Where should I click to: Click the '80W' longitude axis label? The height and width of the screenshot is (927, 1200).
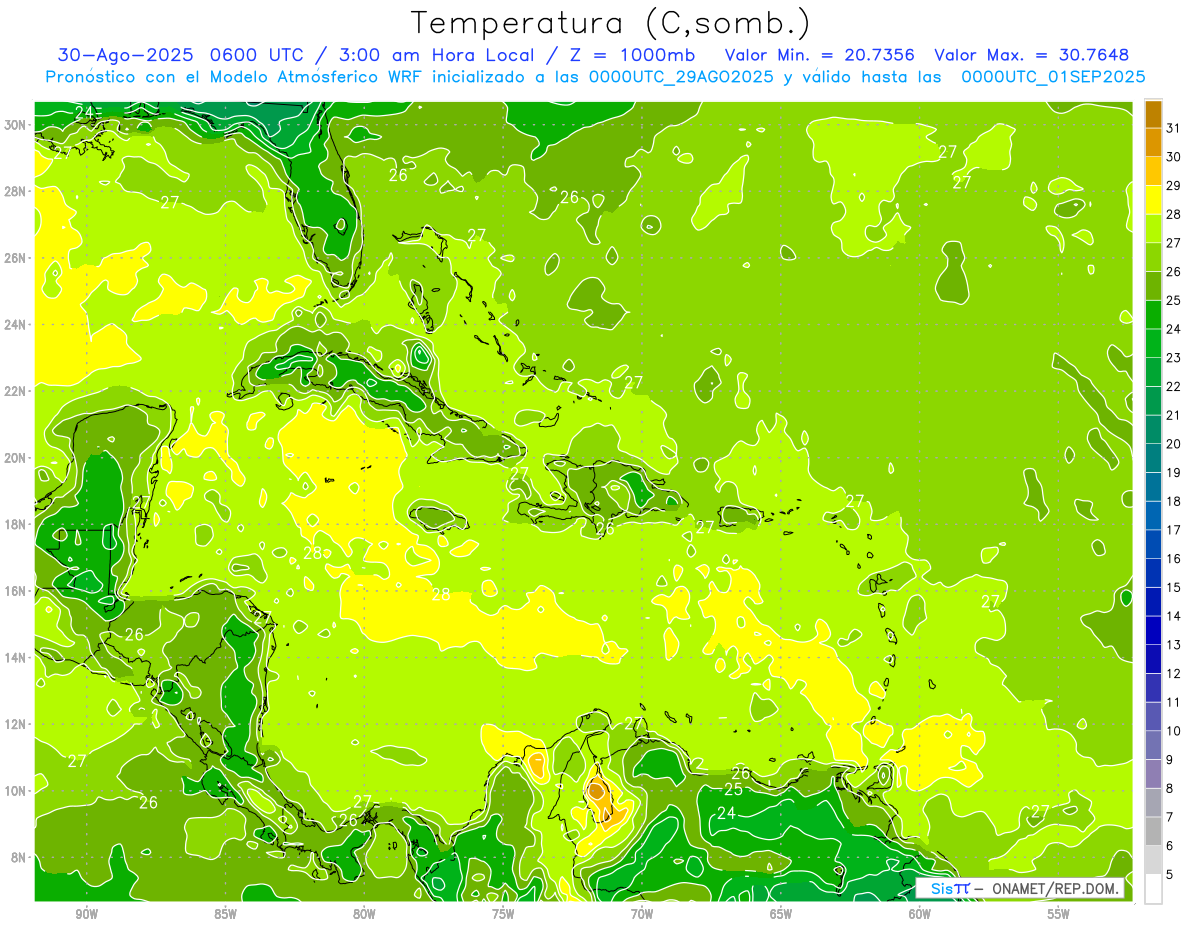(364, 914)
